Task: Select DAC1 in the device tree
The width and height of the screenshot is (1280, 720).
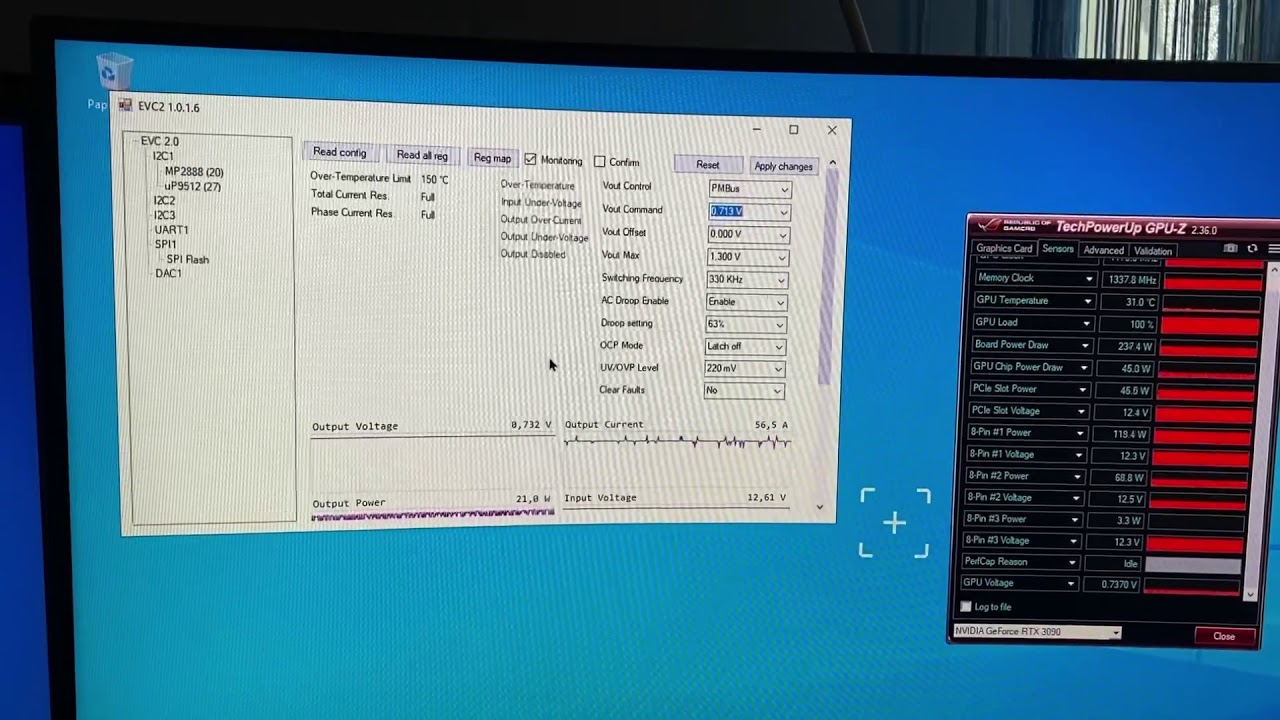Action: tap(168, 273)
